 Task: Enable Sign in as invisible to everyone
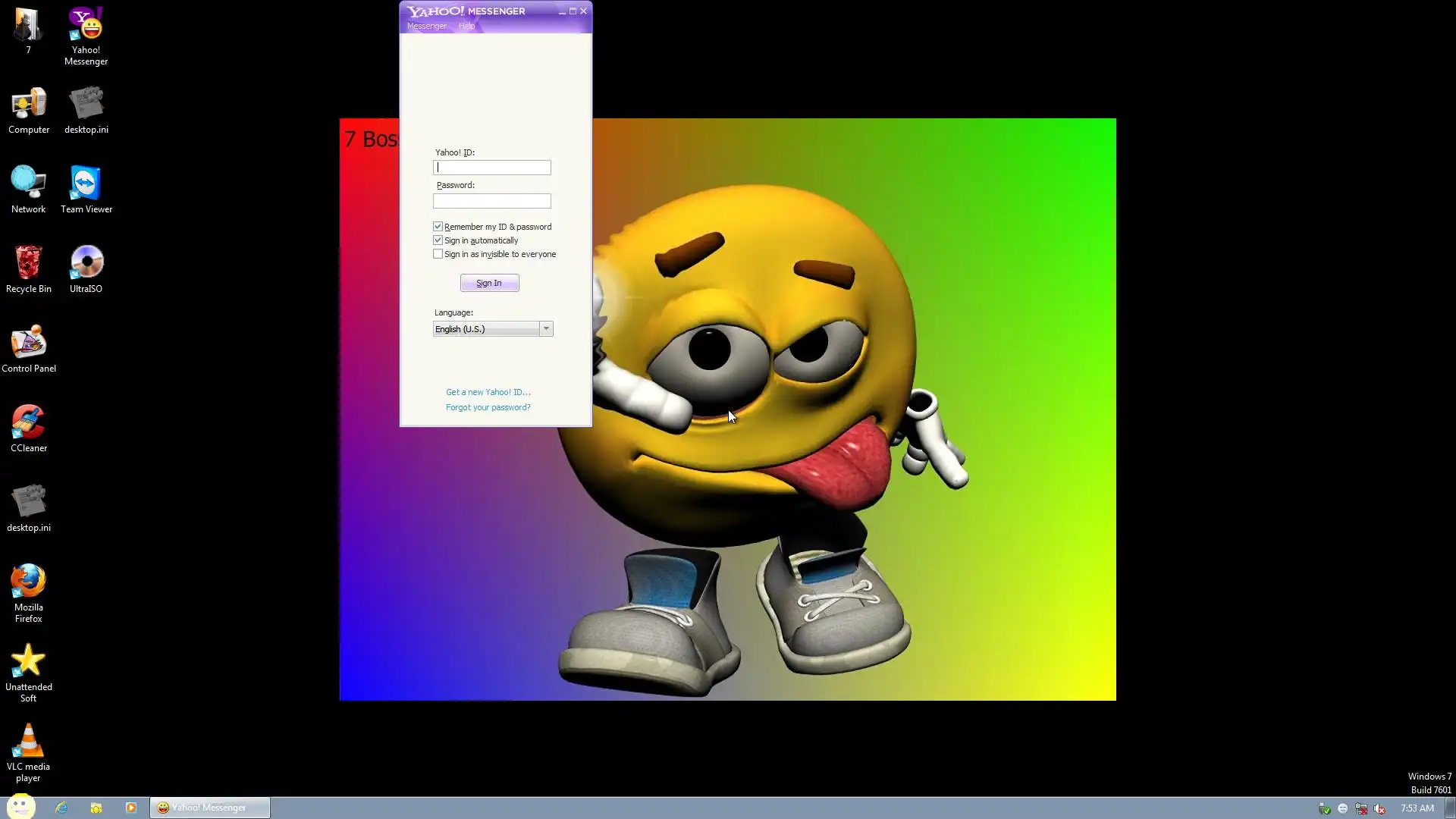(438, 254)
